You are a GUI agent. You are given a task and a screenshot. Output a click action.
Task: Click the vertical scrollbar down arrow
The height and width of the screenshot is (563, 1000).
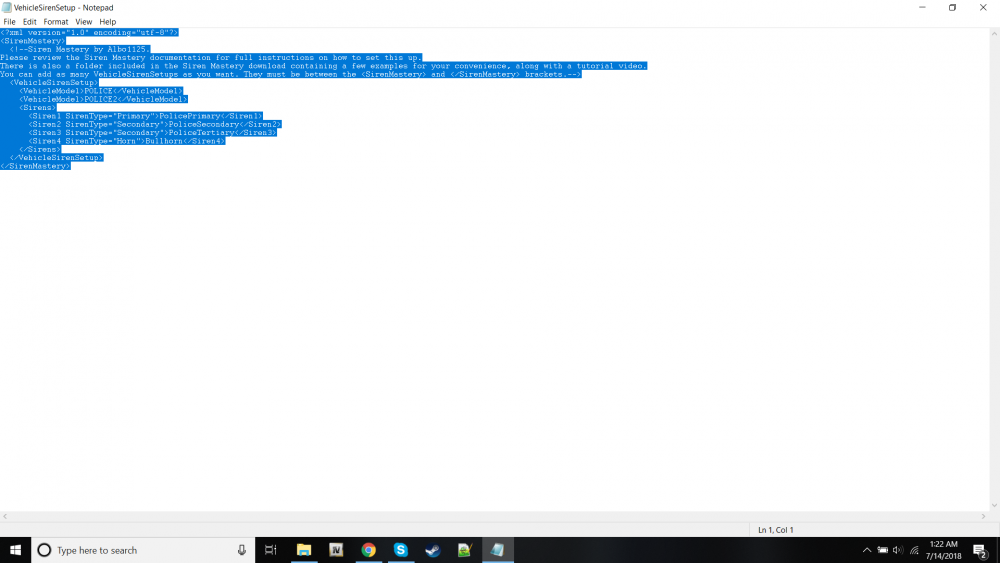(x=994, y=506)
